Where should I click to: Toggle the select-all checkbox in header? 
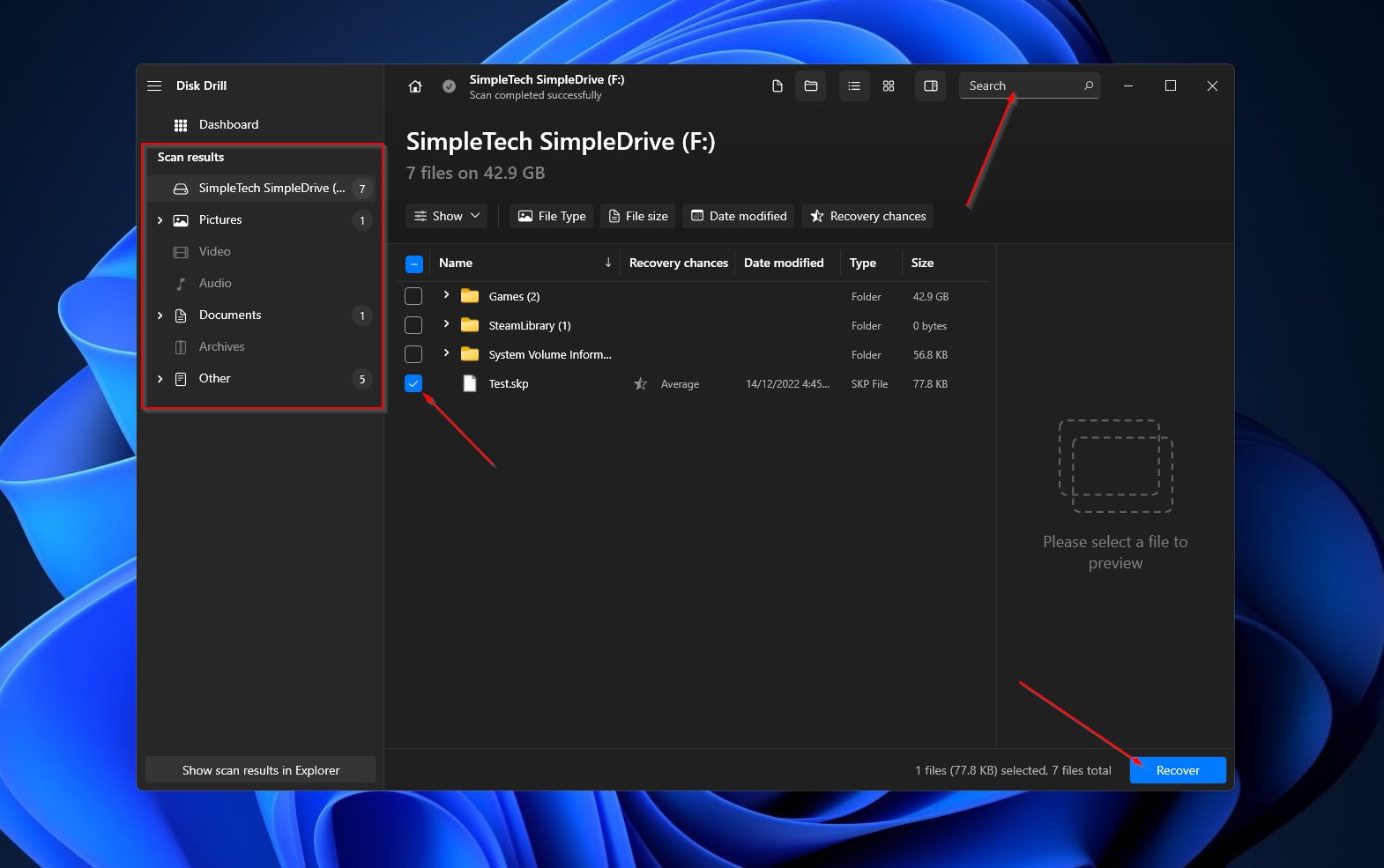414,263
